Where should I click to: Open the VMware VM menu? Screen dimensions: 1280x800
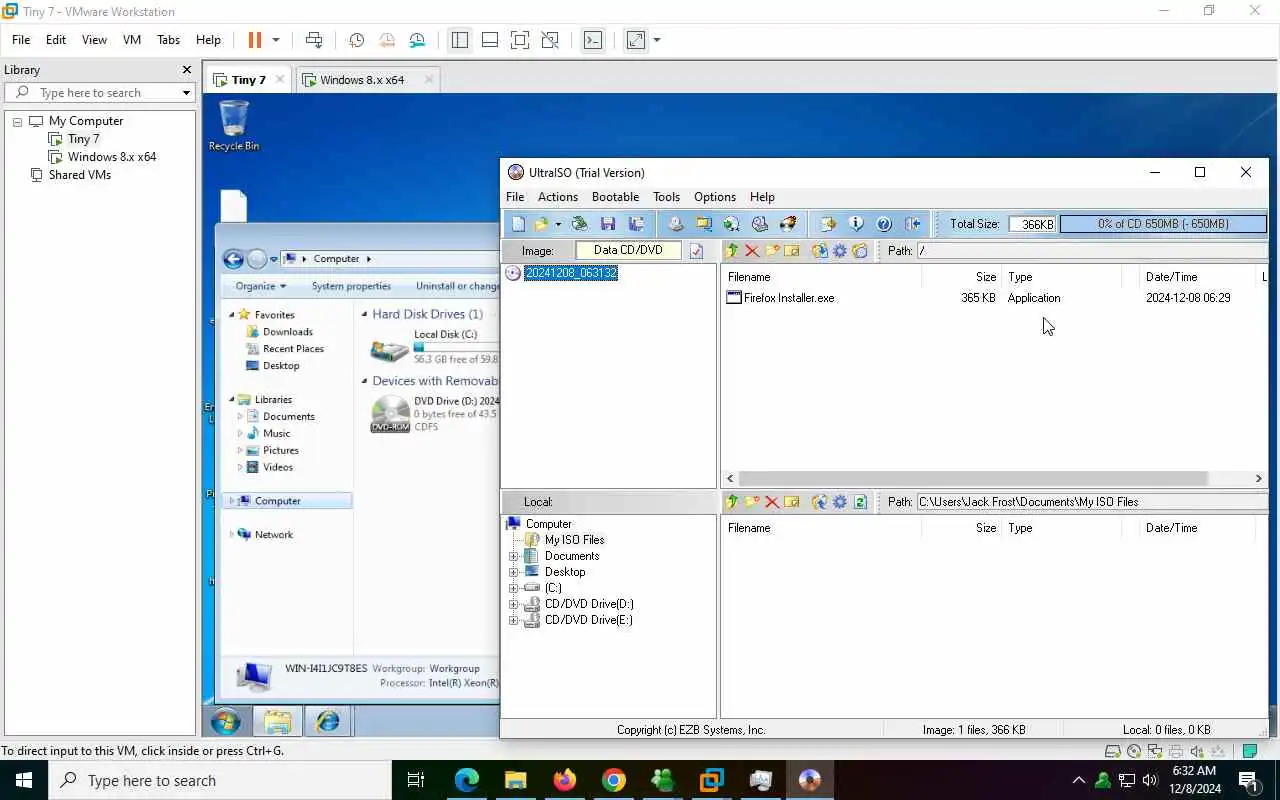(x=131, y=40)
